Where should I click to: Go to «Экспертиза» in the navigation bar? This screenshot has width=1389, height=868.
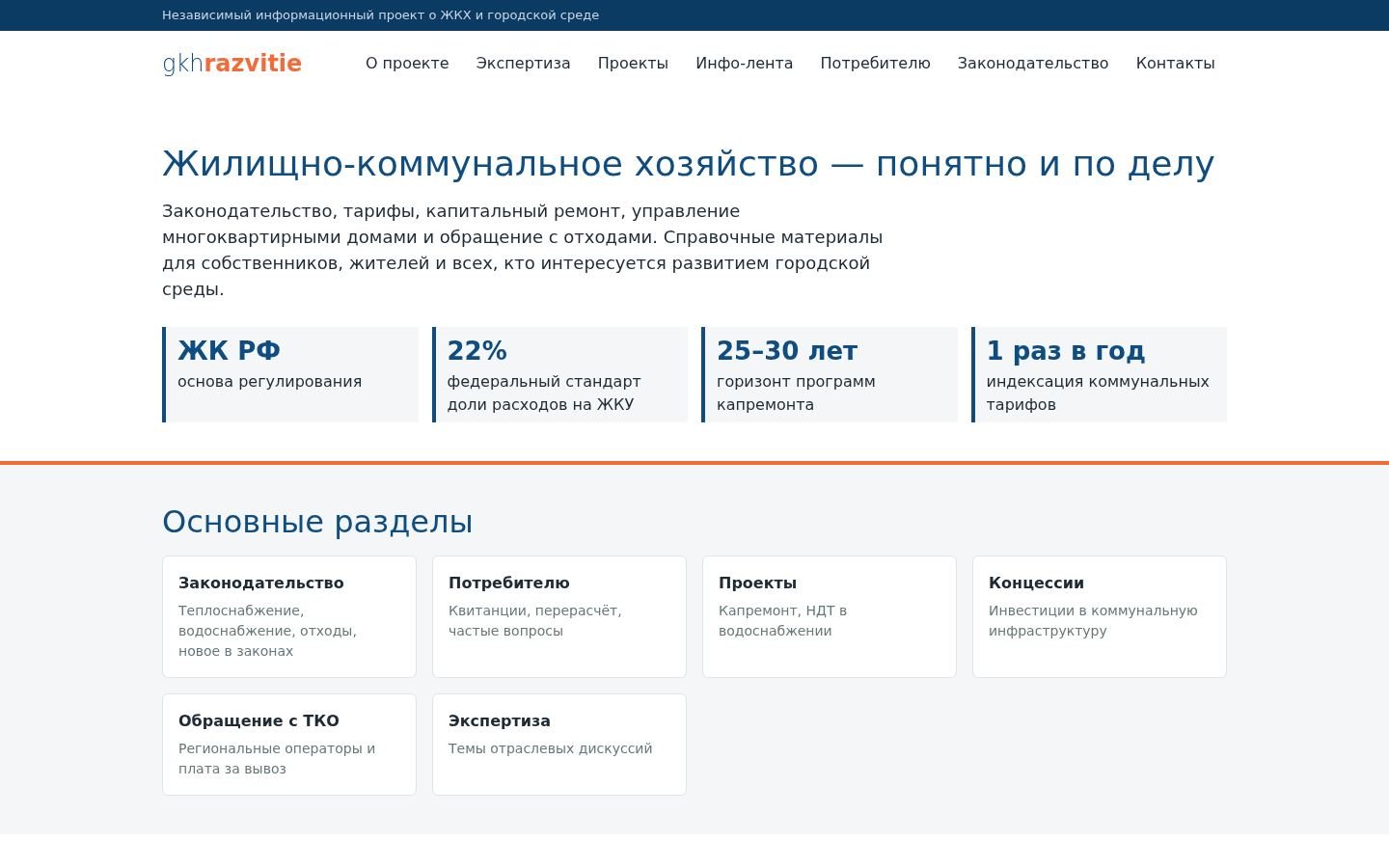[x=523, y=64]
